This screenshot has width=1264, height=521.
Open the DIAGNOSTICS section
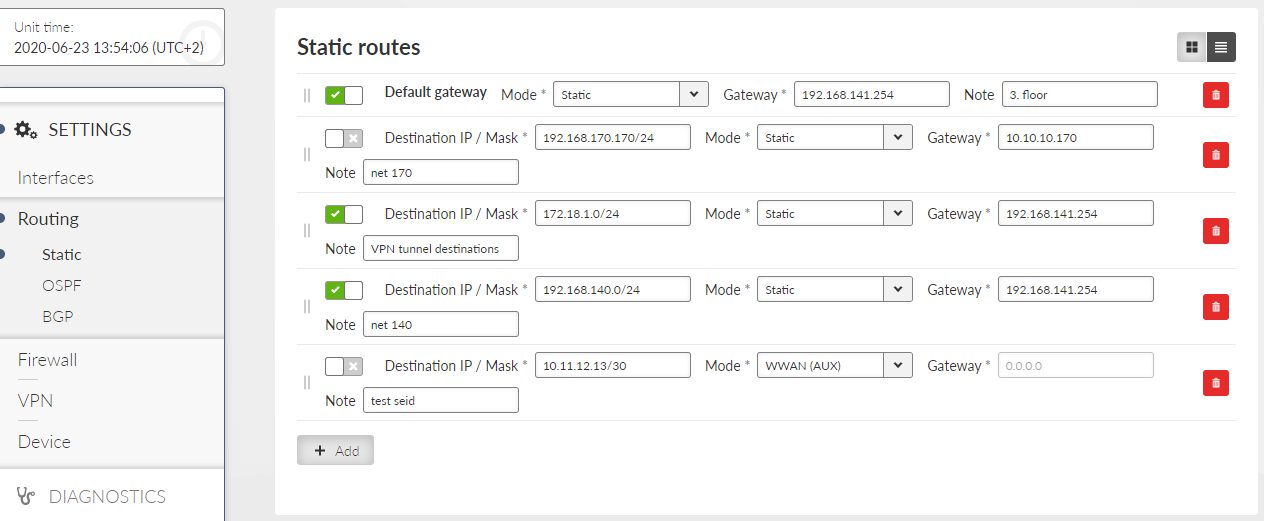pos(107,496)
